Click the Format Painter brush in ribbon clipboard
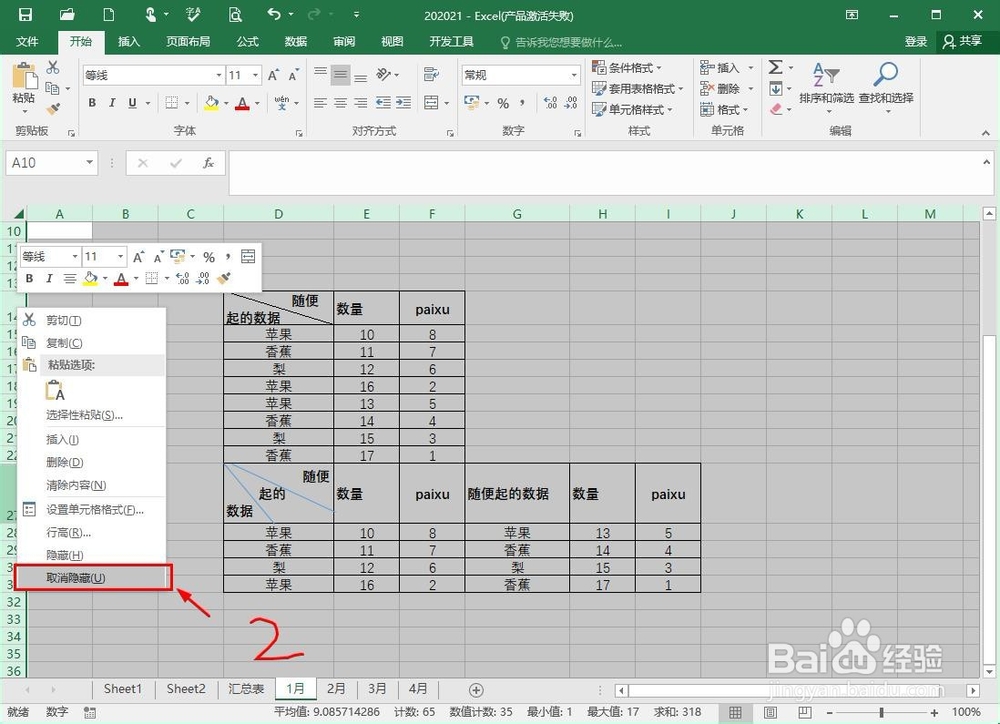The width and height of the screenshot is (1000, 724). click(54, 109)
